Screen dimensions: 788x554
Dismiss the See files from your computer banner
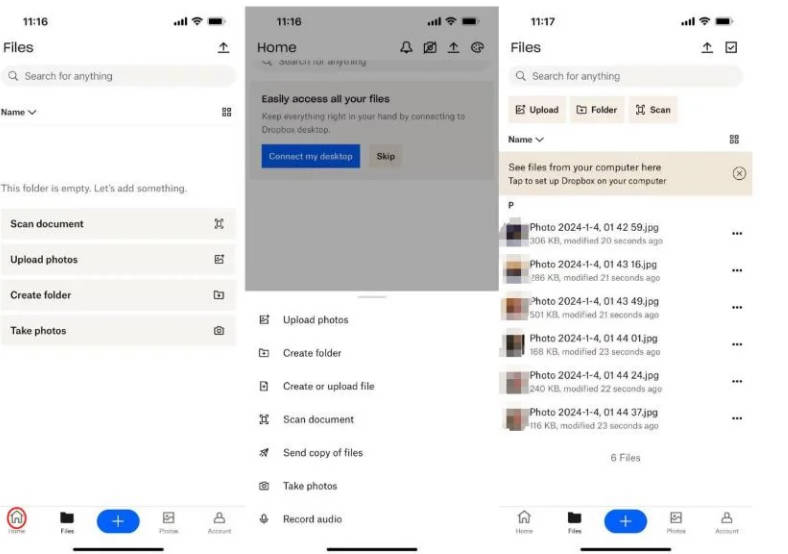coord(739,174)
